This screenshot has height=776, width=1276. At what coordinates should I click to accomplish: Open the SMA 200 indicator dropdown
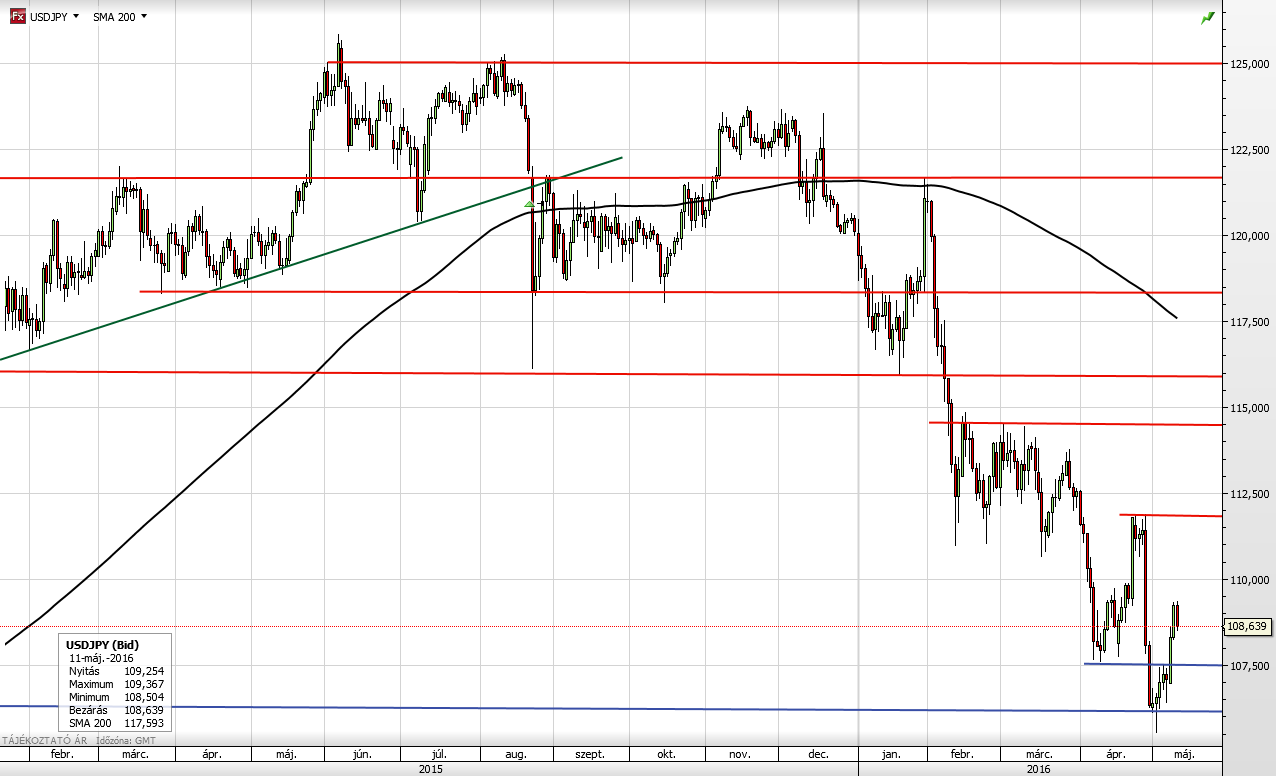(120, 17)
